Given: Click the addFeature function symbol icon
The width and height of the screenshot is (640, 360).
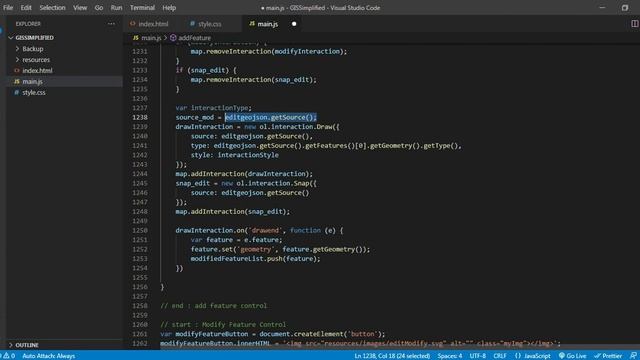Looking at the screenshot, I should [x=173, y=38].
